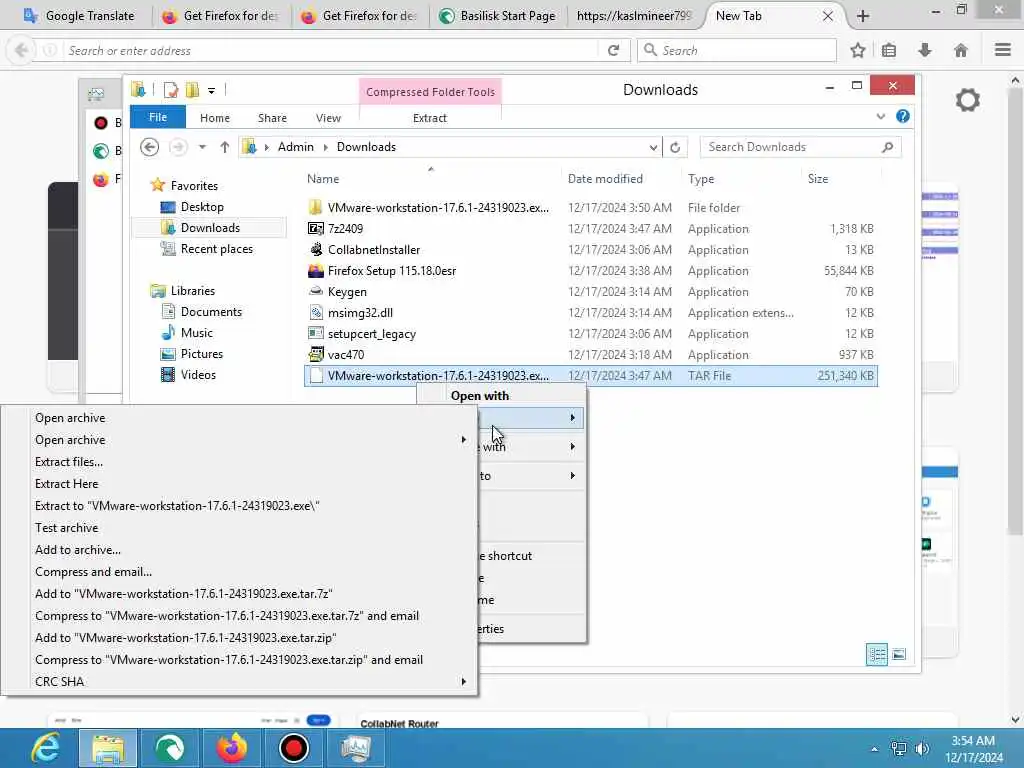Click the quick access New Folder icon
Viewport: 1024px width, 768px height.
[193, 90]
